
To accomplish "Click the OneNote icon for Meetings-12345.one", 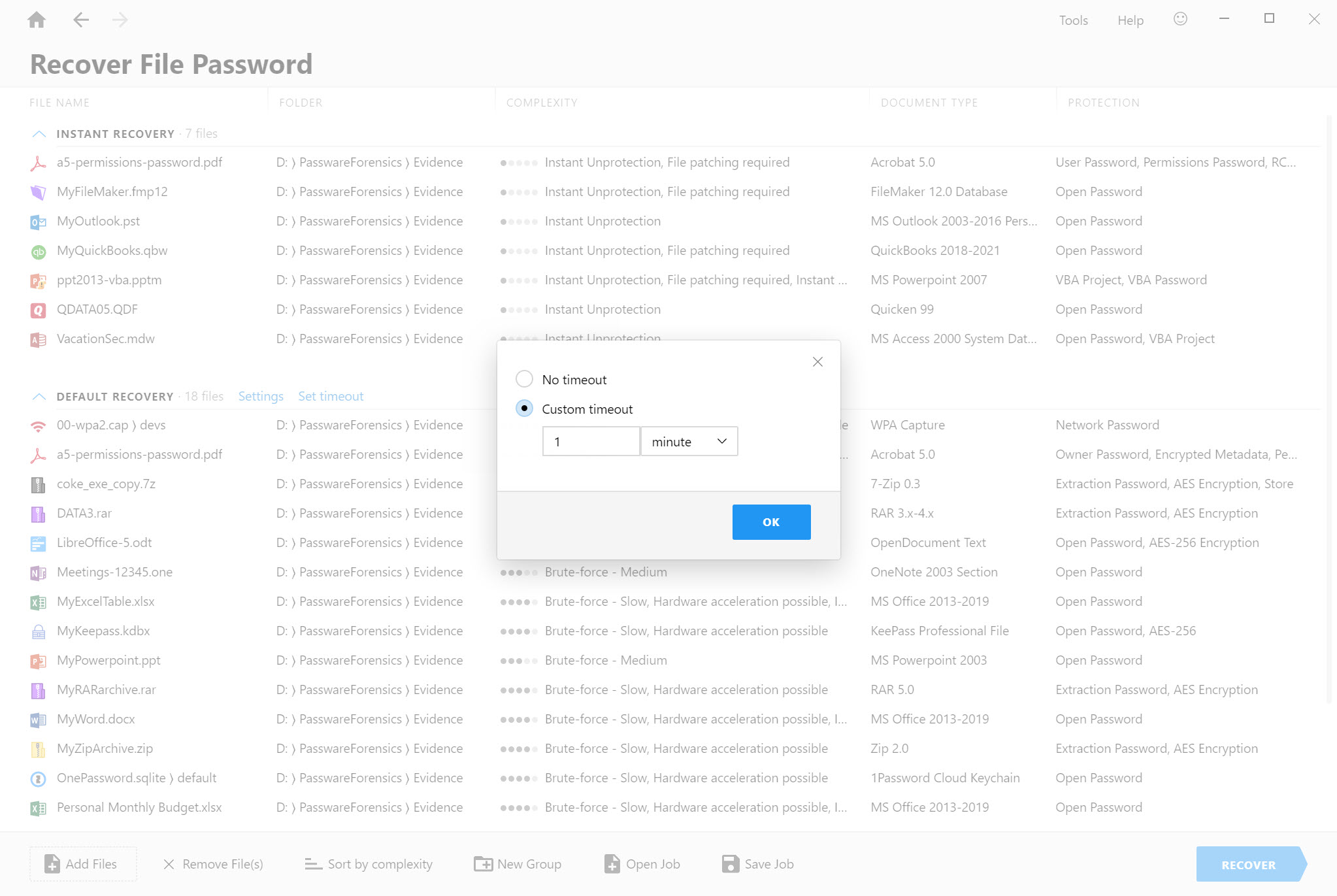I will [38, 572].
